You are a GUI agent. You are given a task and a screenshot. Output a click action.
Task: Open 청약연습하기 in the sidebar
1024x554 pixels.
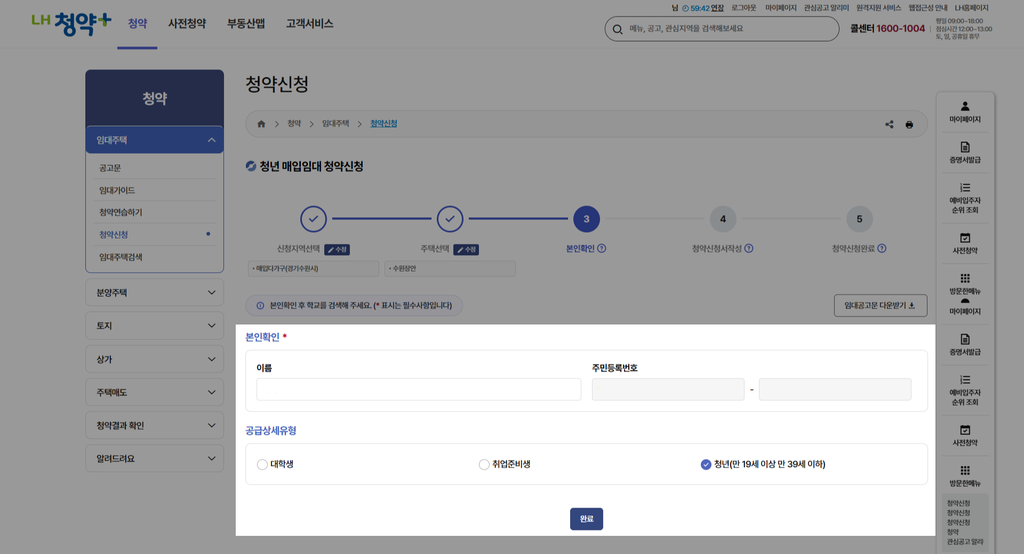pyautogui.click(x=121, y=212)
